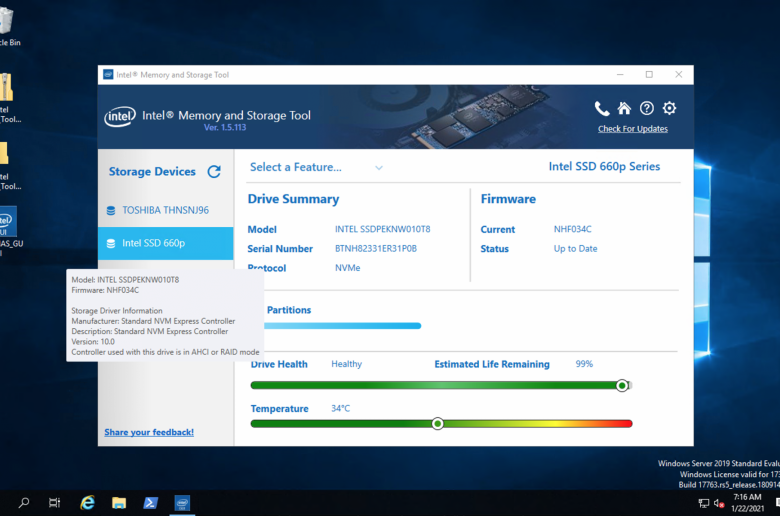Click the Intel logo in the header
This screenshot has height=516, width=780.
[119, 116]
